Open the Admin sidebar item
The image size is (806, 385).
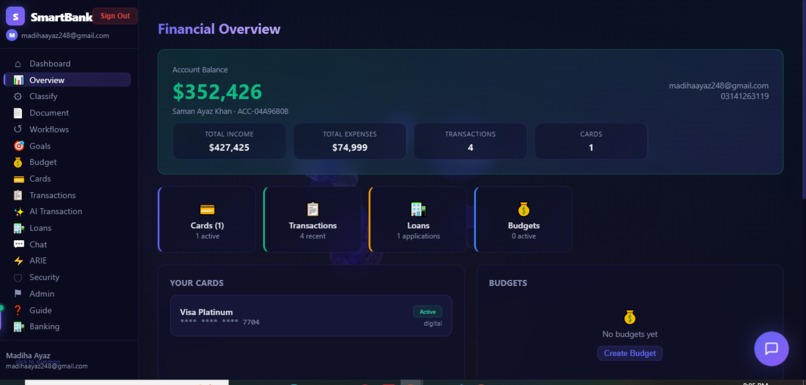pyautogui.click(x=67, y=294)
